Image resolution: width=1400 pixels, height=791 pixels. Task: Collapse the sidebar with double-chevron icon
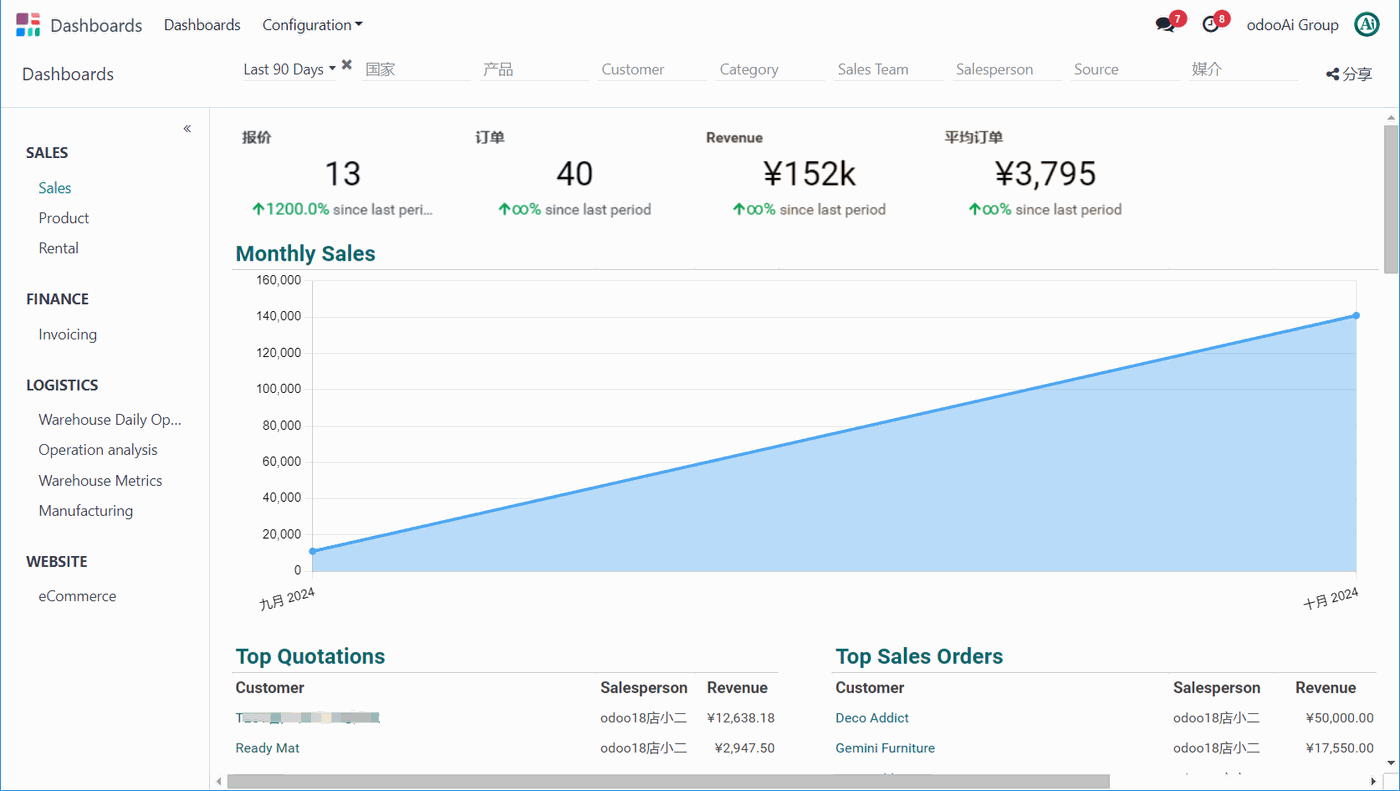187,129
